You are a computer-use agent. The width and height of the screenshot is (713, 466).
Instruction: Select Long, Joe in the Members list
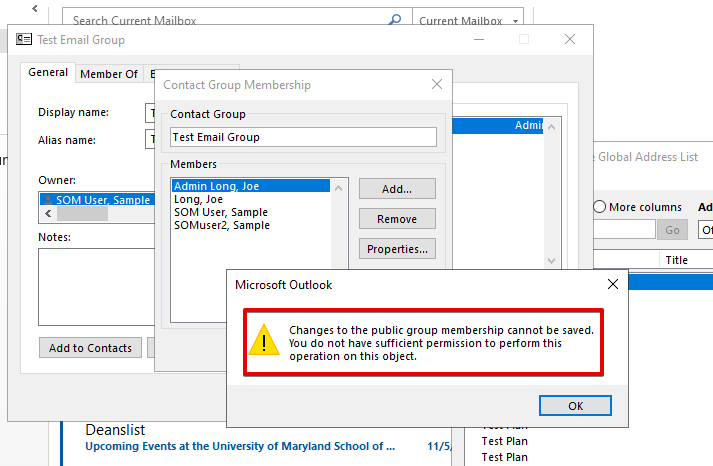[x=198, y=199]
